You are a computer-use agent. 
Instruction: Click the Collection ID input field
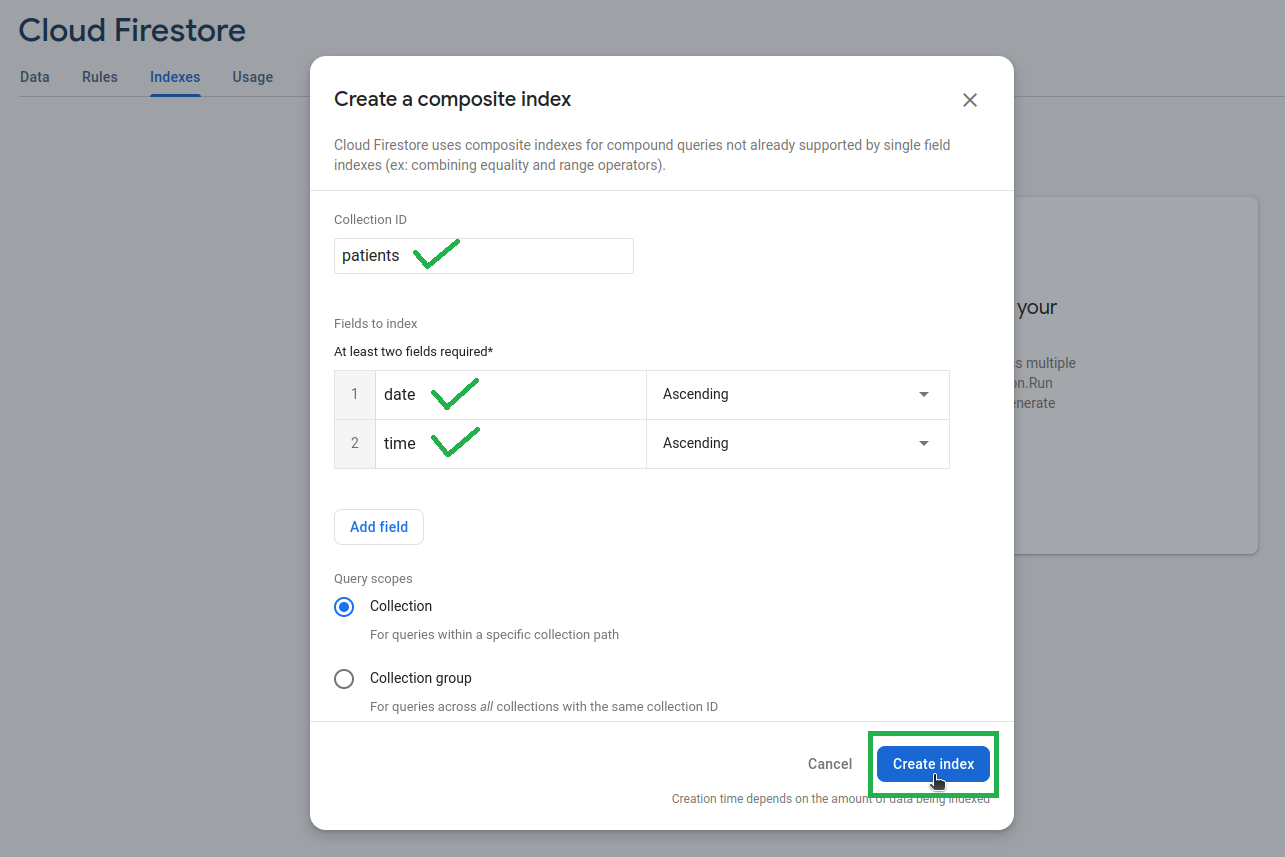point(484,256)
